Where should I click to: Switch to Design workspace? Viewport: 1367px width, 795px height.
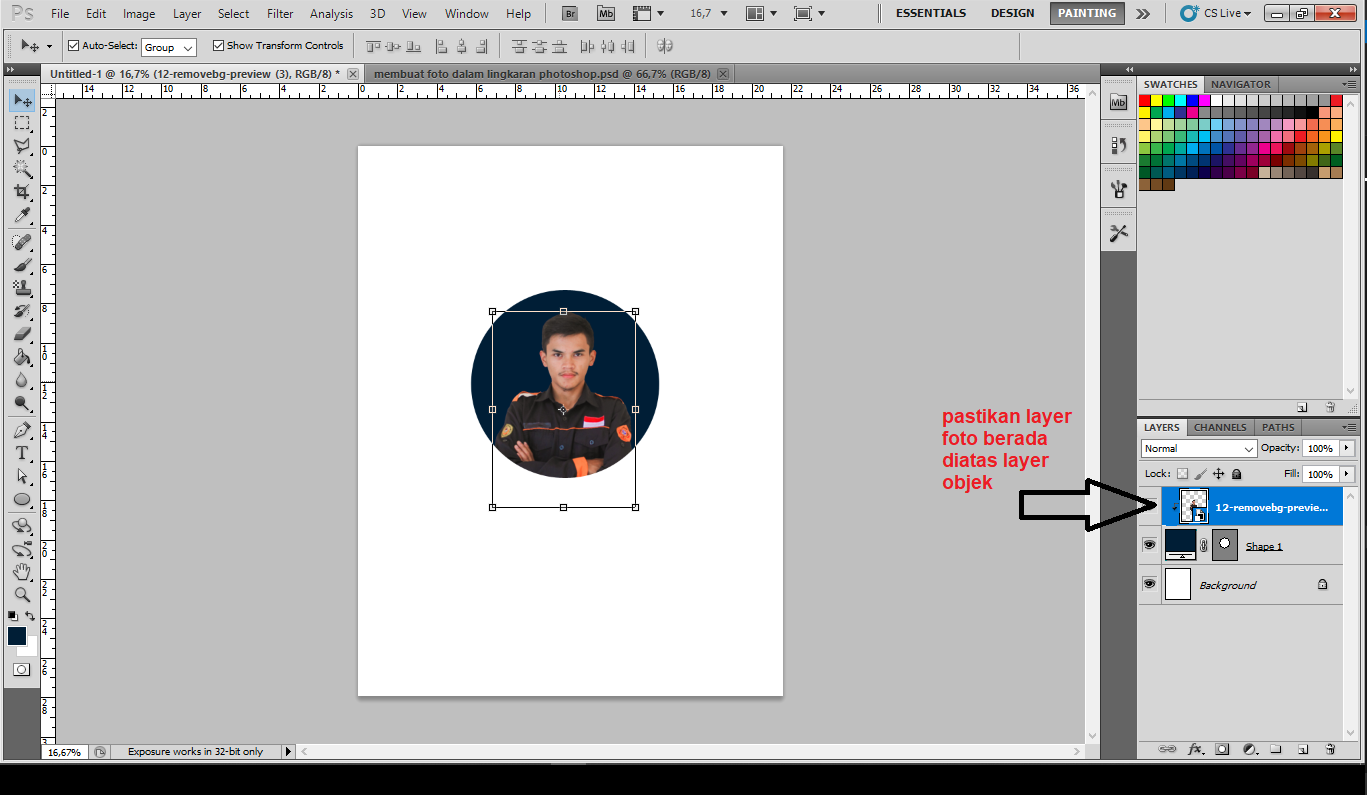pyautogui.click(x=1012, y=13)
